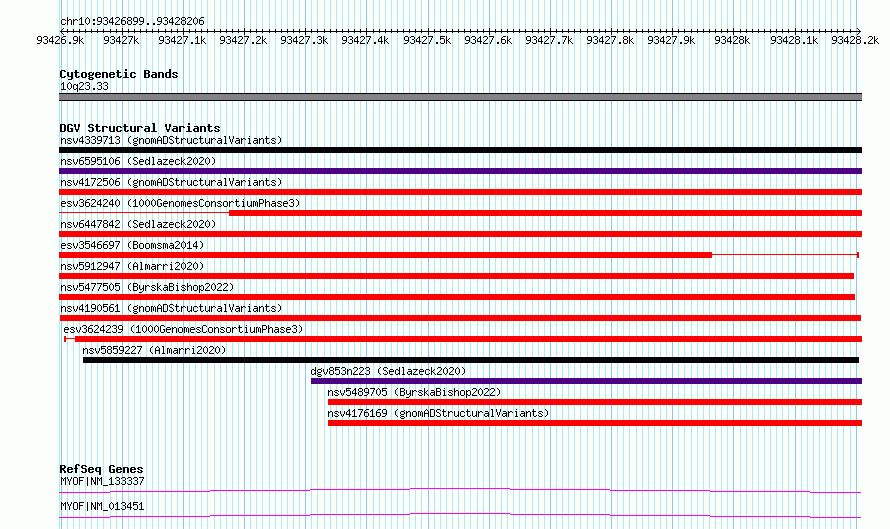Click ruler position 93427.8k
The width and height of the screenshot is (890, 529).
tap(610, 40)
